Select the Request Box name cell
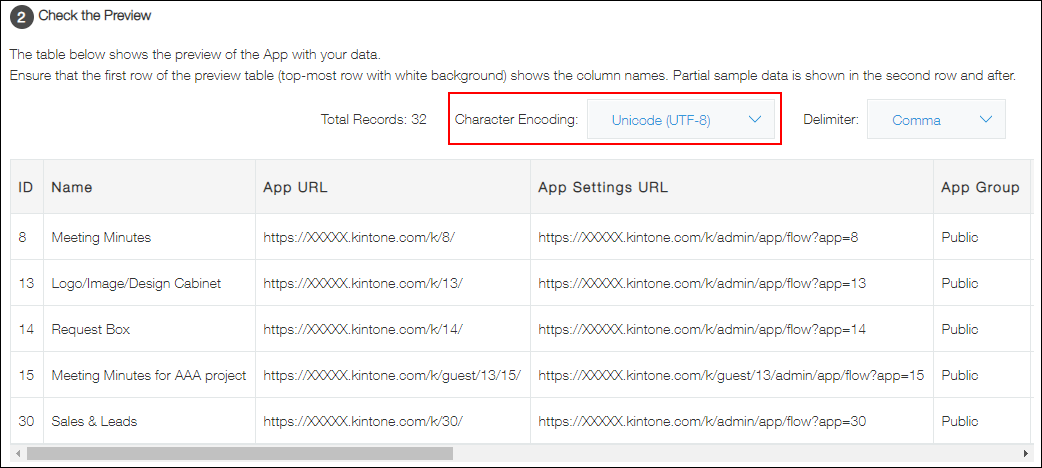The width and height of the screenshot is (1042, 468). (90, 329)
